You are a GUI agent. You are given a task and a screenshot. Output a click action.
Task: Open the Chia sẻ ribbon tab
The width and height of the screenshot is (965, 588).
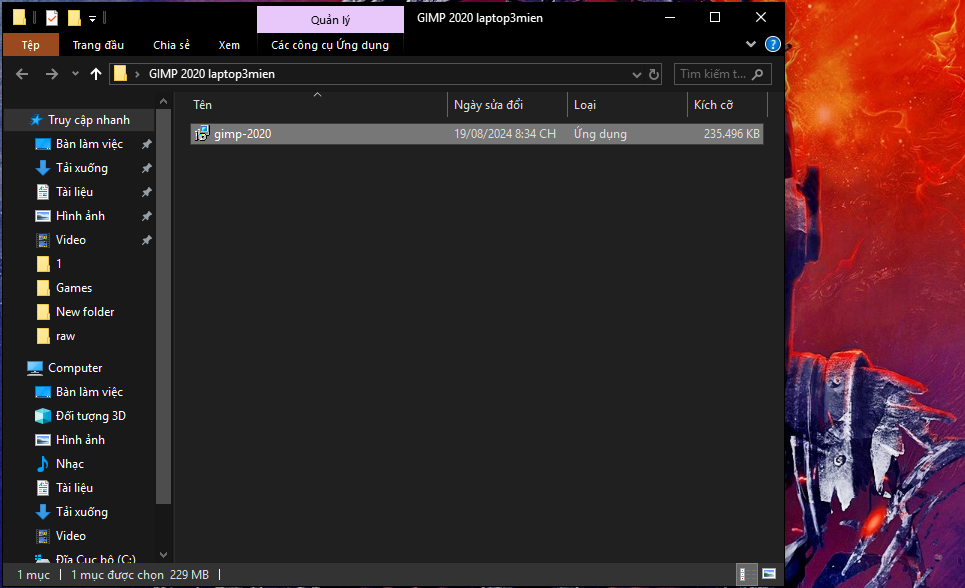[x=171, y=45]
